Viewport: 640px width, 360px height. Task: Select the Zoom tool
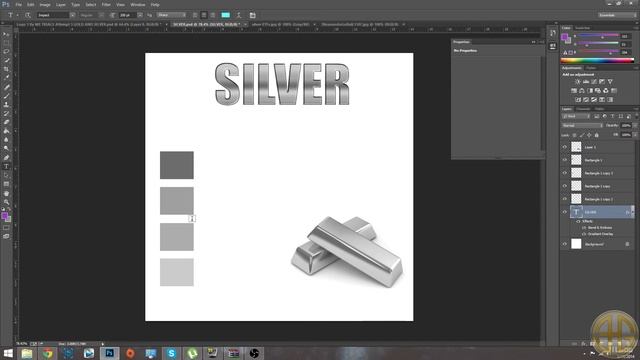[6, 202]
